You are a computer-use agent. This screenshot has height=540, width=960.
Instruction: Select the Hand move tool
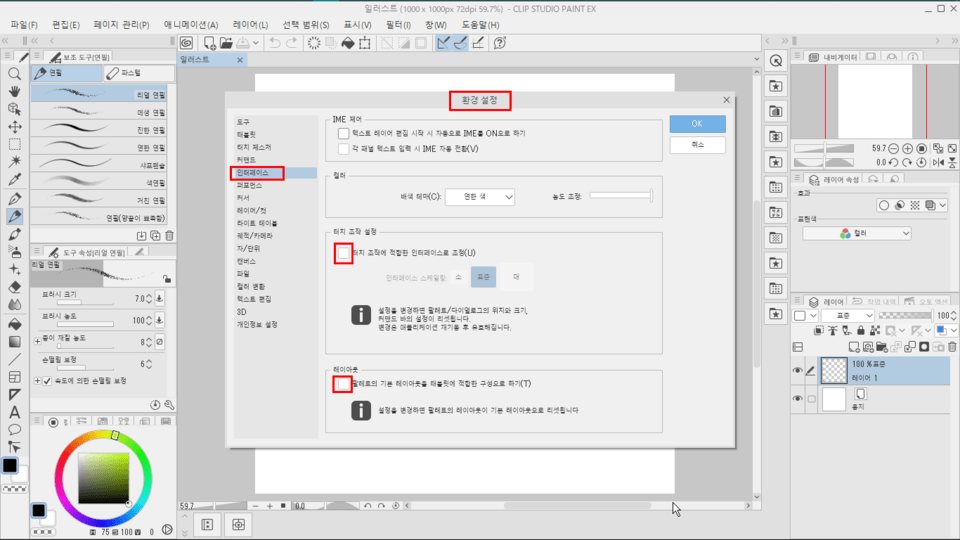[x=15, y=91]
